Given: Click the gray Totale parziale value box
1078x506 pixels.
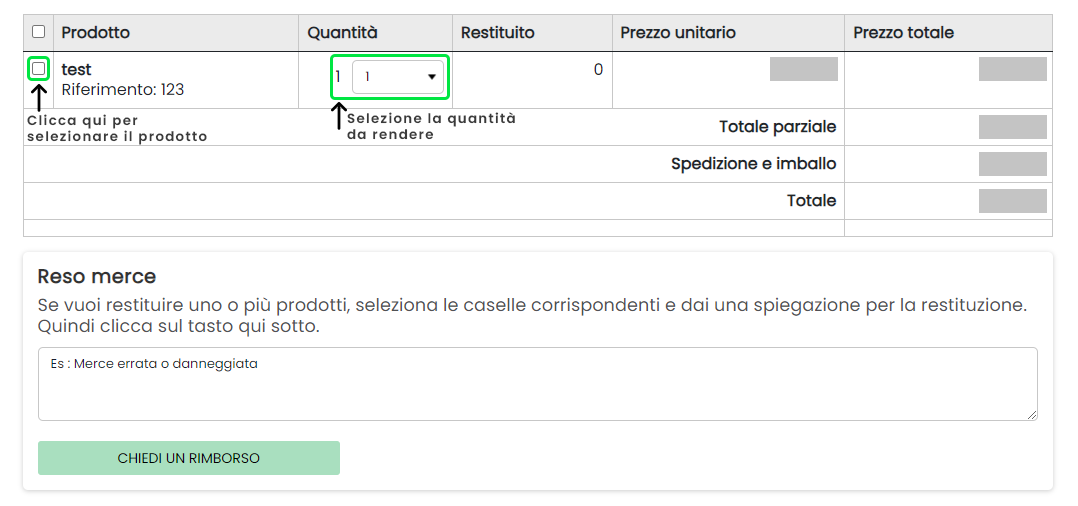Looking at the screenshot, I should coord(1012,127).
